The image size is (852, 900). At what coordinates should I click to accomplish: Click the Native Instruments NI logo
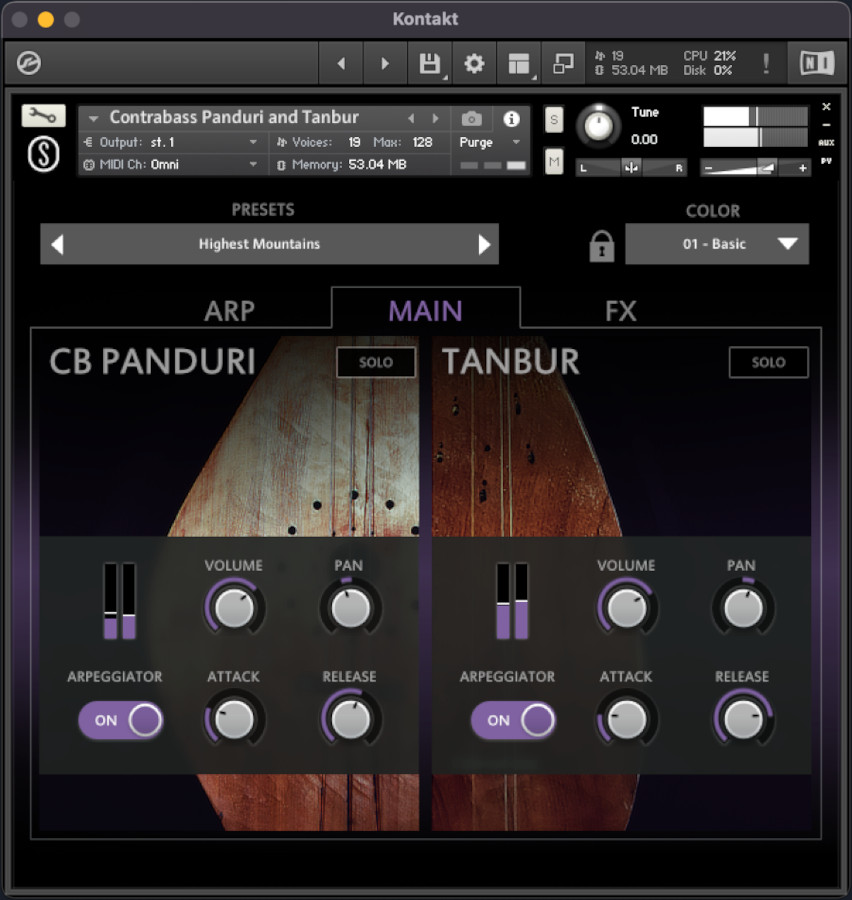tap(817, 63)
